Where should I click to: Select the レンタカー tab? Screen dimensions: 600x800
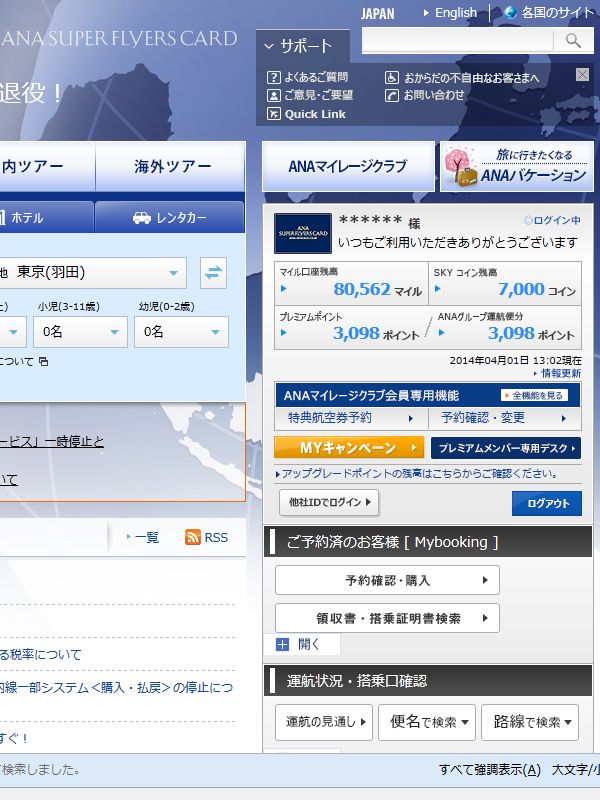tap(170, 217)
